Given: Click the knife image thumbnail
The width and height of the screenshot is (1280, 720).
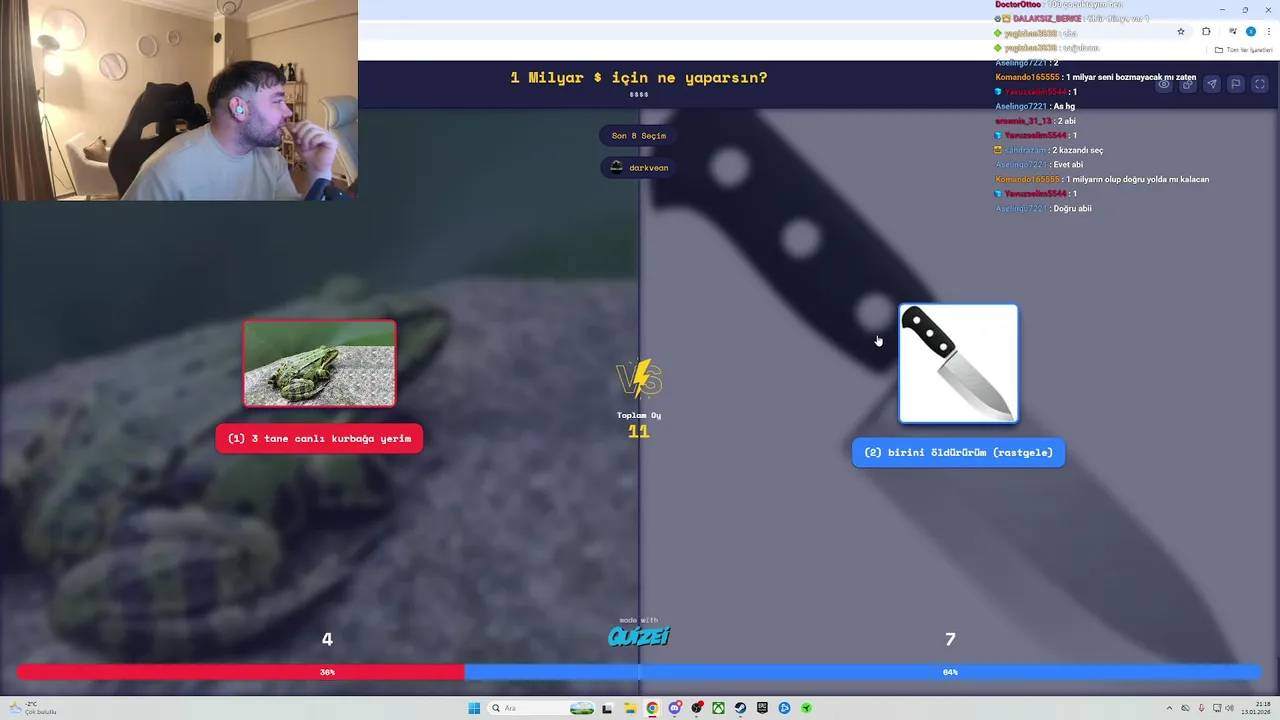Looking at the screenshot, I should click(958, 363).
